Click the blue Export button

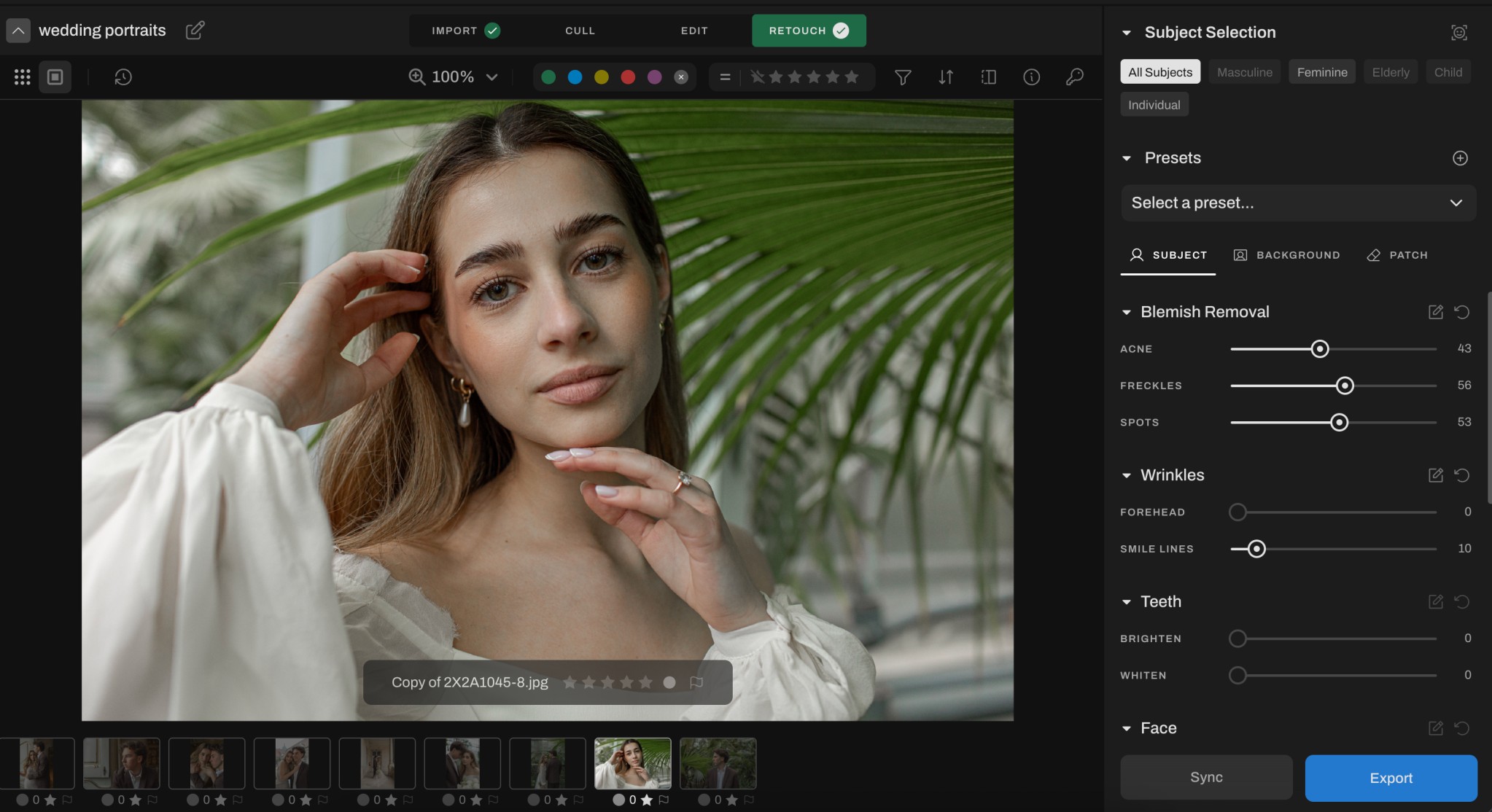coord(1391,778)
